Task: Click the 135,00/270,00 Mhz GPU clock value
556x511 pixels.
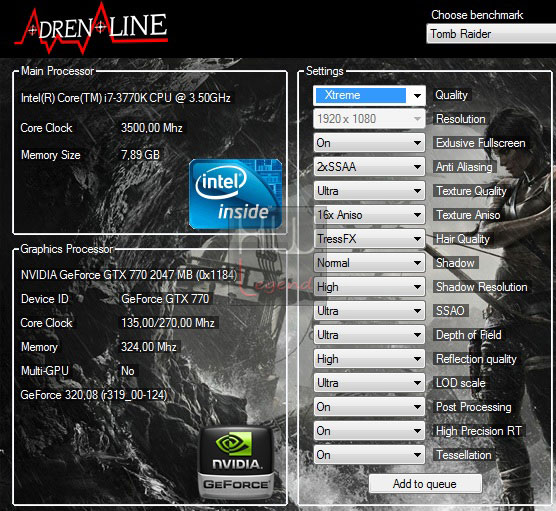Action: point(168,323)
